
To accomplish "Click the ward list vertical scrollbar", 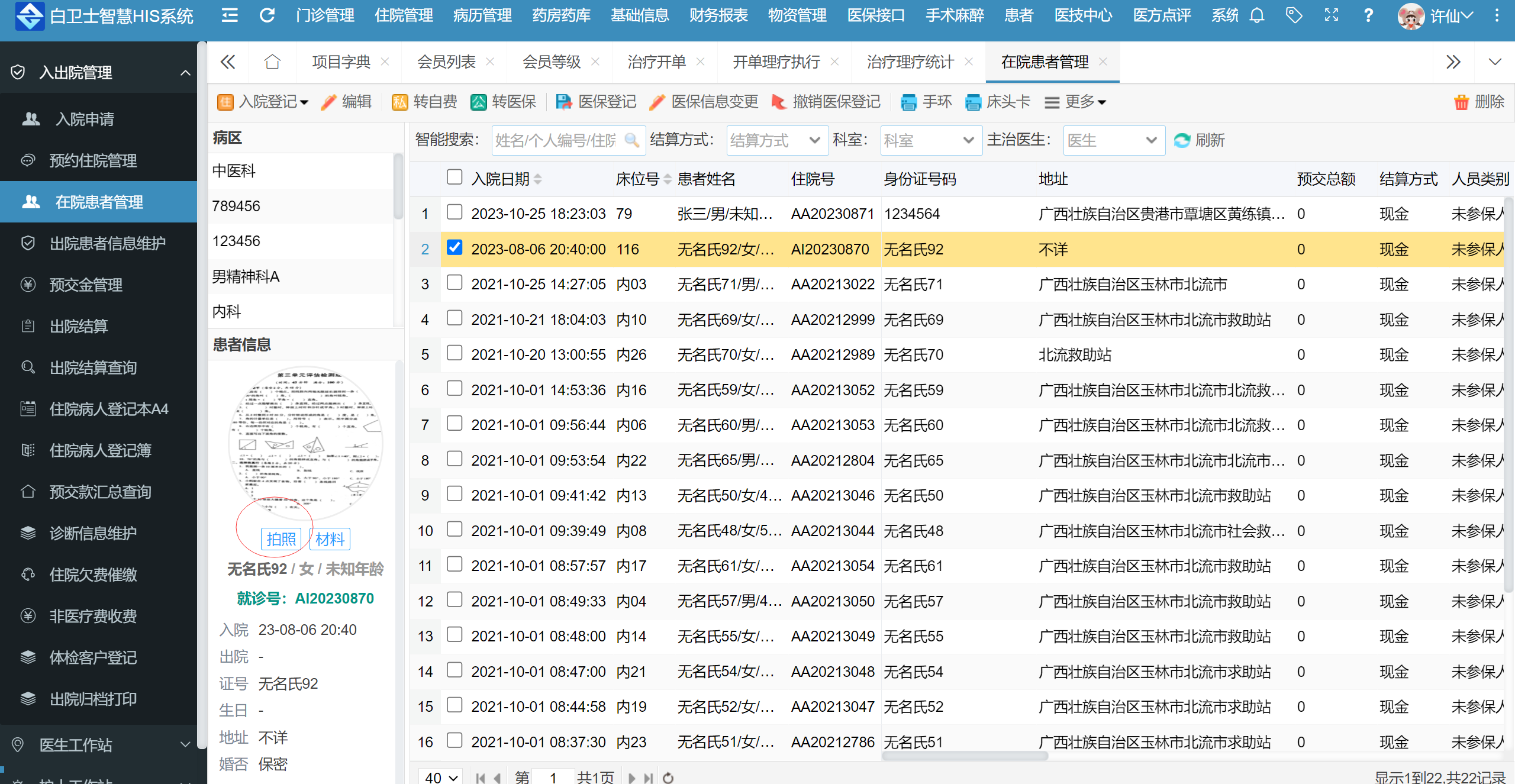I will [398, 187].
